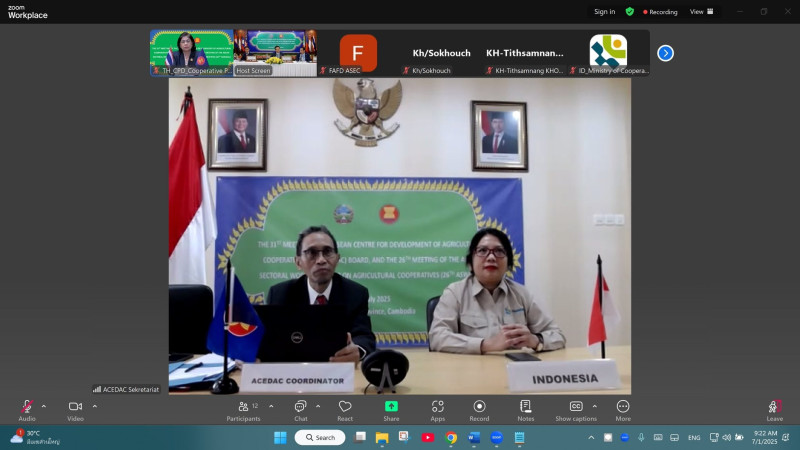This screenshot has width=800, height=450.
Task: Switch to the Zoom taskbar icon
Action: tap(496, 438)
